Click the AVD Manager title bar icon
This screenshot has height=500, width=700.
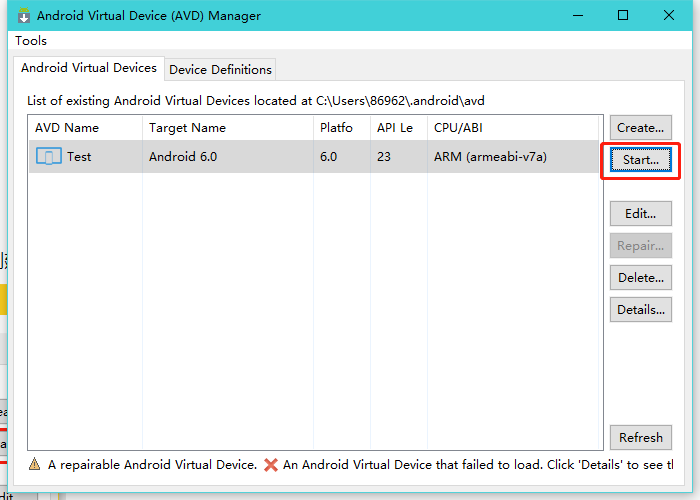(24, 15)
